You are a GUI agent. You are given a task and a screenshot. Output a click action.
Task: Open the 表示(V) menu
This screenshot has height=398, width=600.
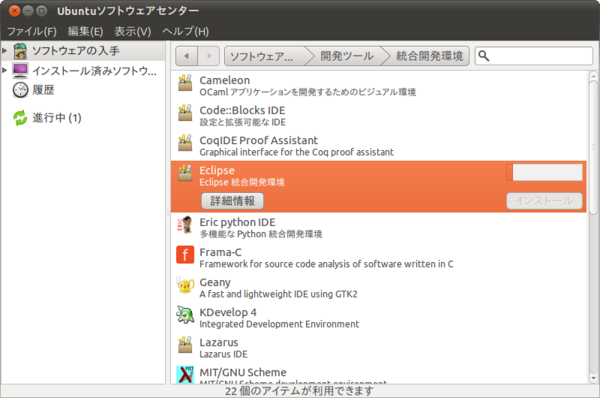[x=133, y=31]
